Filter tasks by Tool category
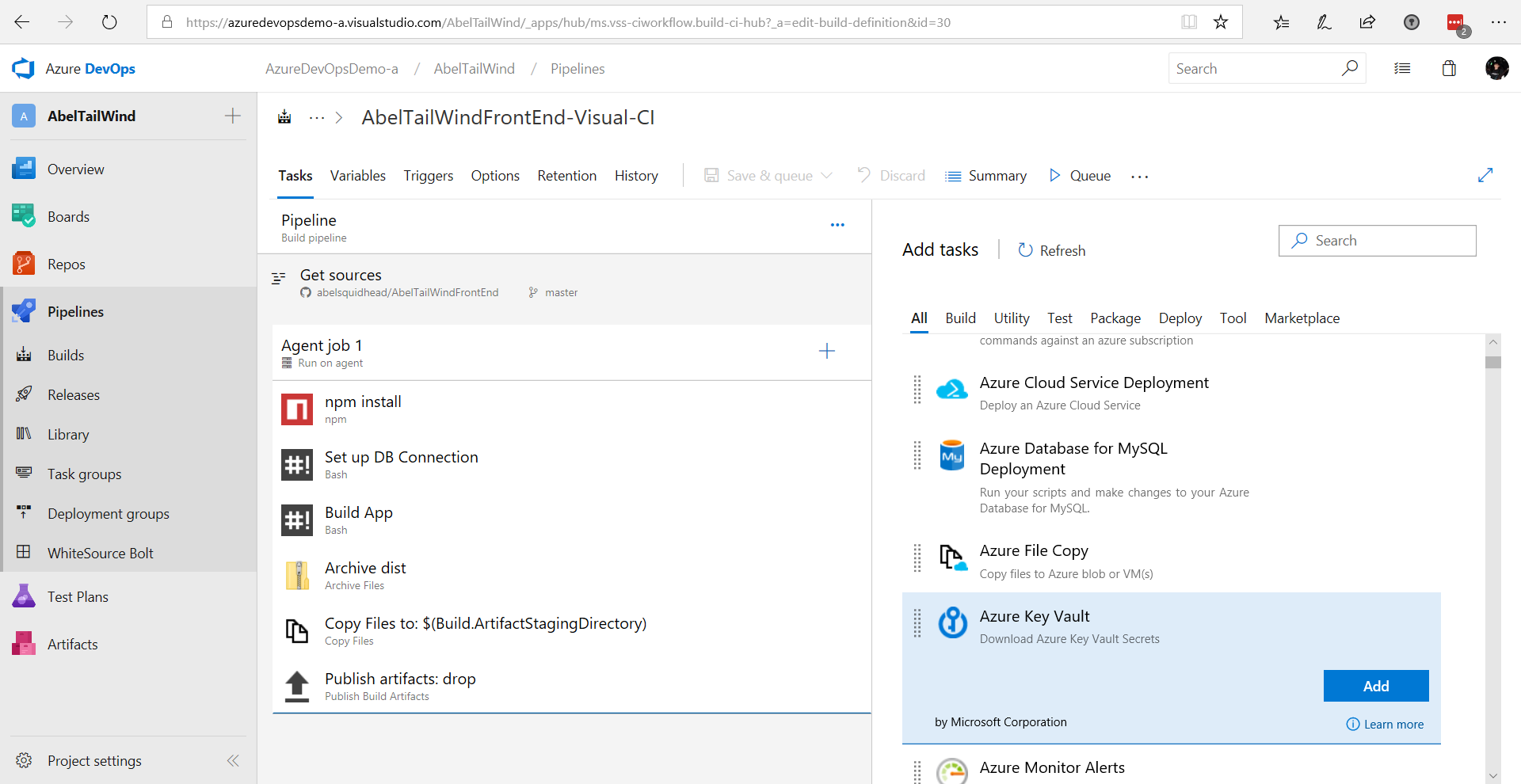 coord(1233,318)
